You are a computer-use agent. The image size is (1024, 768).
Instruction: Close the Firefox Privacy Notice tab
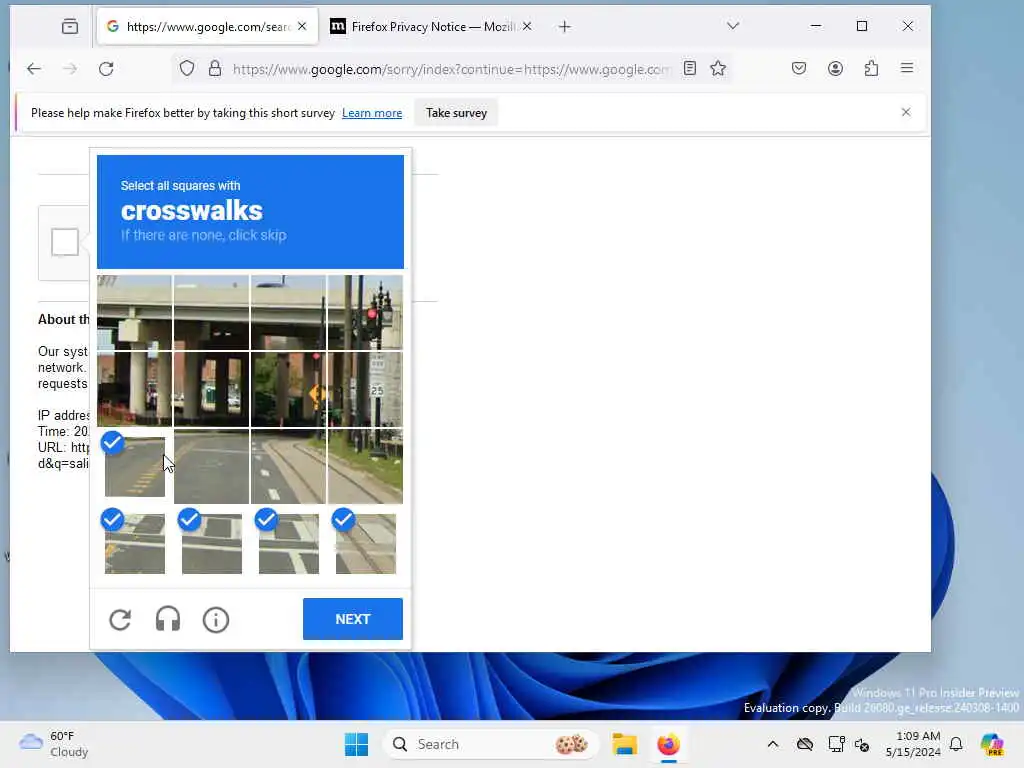coord(527,26)
